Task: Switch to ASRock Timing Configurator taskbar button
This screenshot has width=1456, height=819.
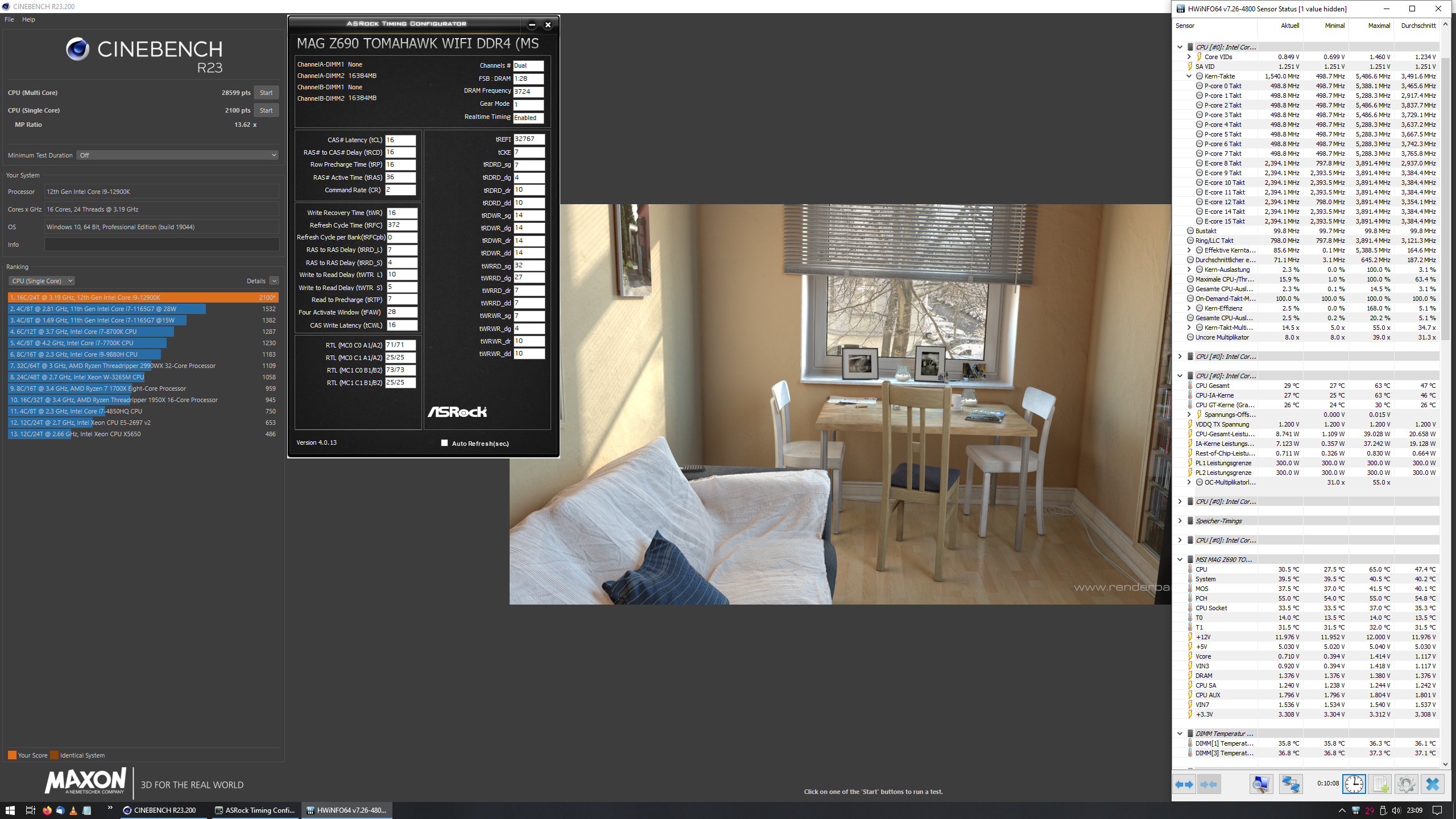Action: 255,810
